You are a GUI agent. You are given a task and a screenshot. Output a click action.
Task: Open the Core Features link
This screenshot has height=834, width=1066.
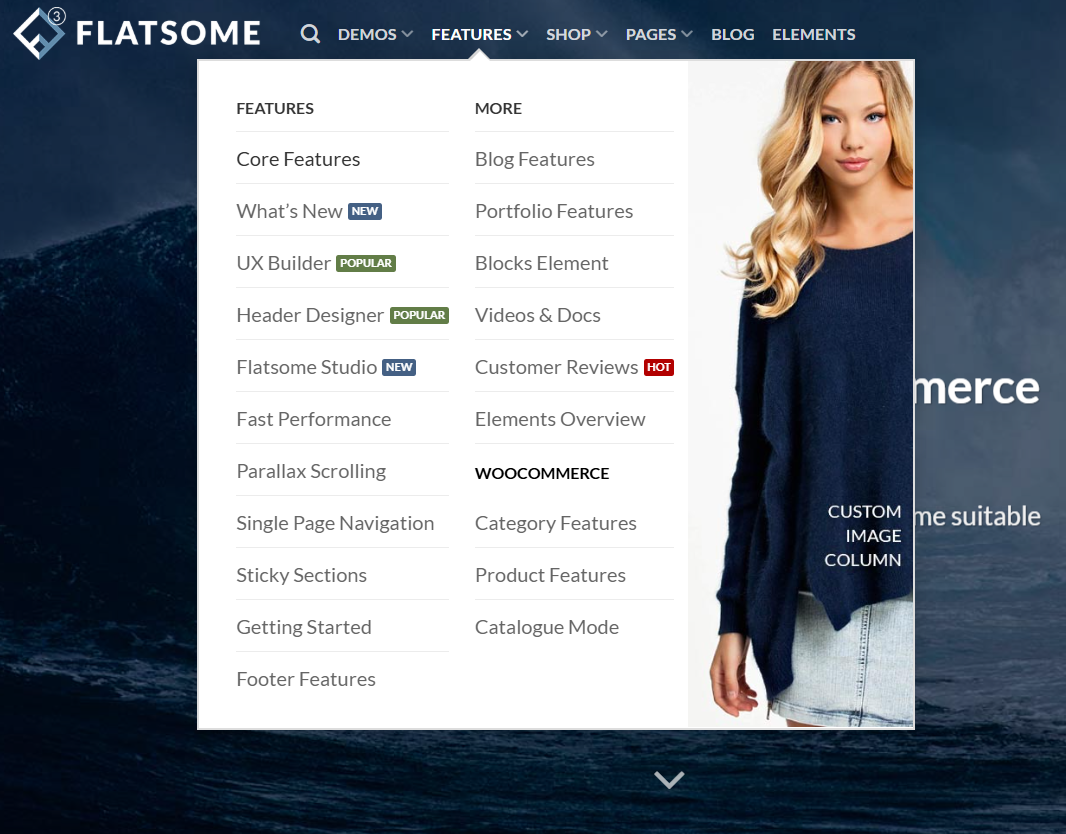click(x=298, y=158)
